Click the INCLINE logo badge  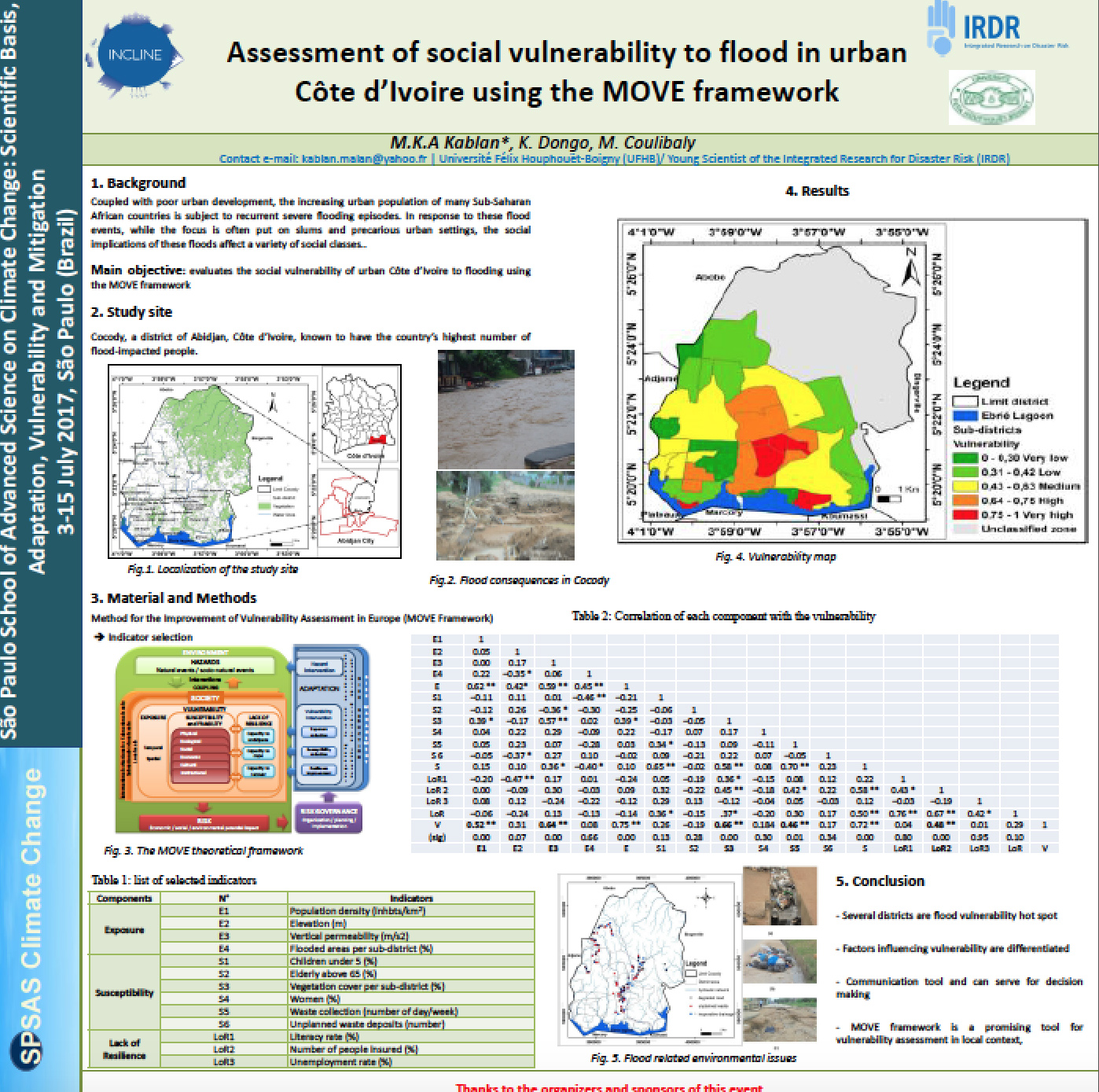click(135, 55)
